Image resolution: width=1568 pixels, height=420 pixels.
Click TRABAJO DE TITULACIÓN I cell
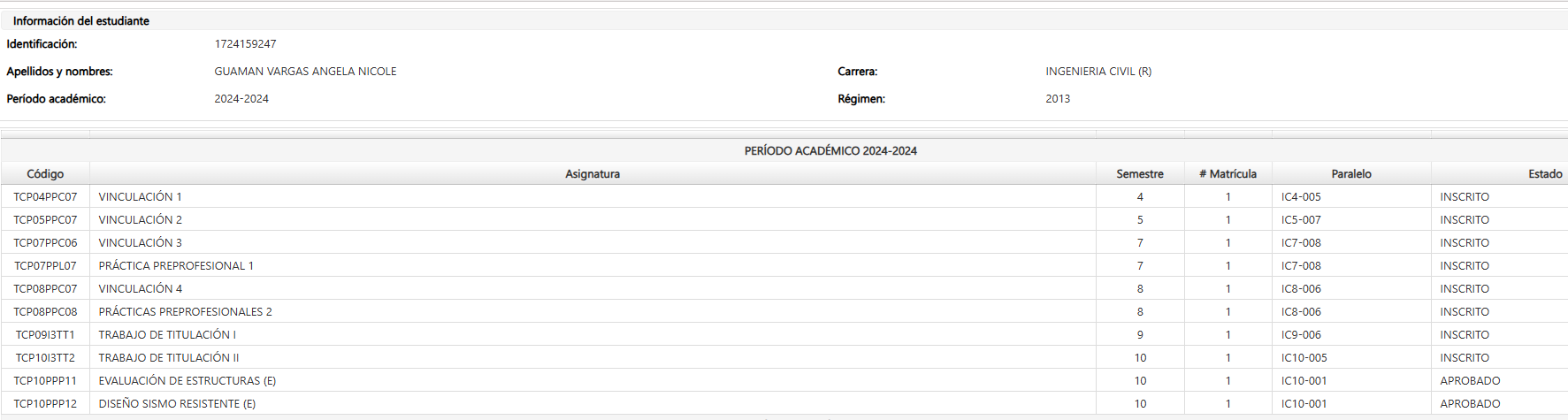coord(167,335)
